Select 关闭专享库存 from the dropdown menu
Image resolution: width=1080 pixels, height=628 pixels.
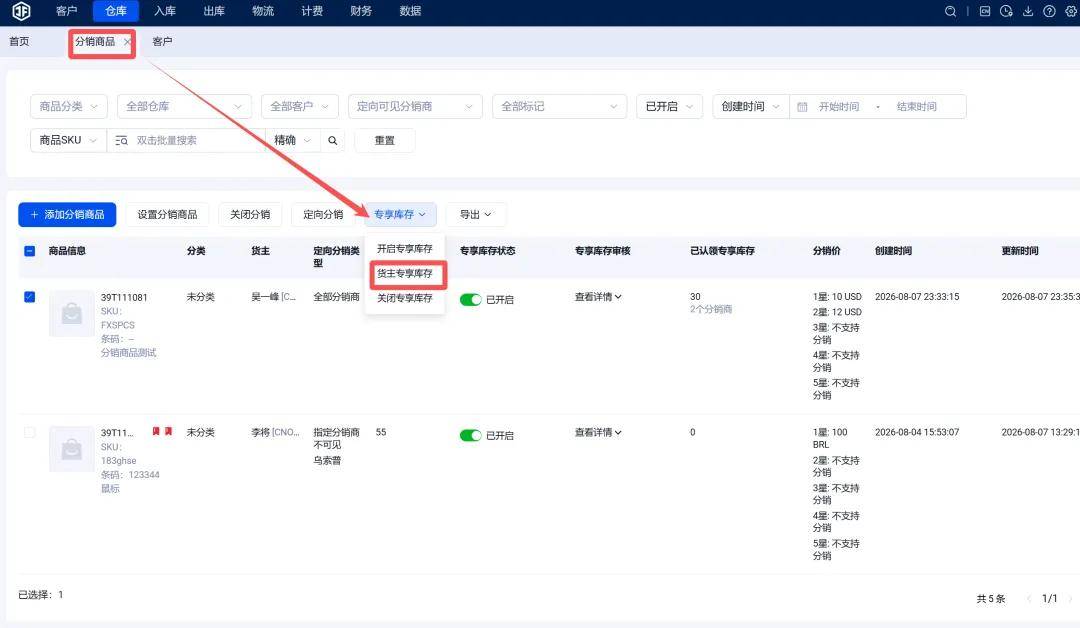point(405,298)
